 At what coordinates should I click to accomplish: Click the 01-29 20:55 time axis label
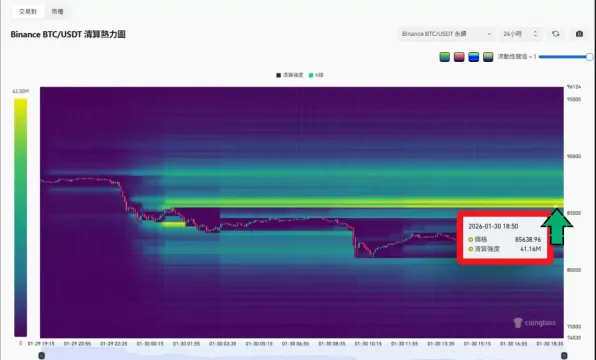(78, 344)
